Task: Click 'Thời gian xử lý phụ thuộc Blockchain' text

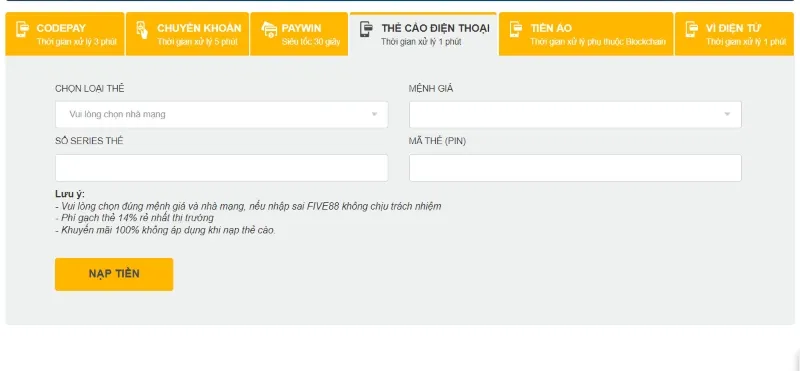Action: (x=598, y=42)
